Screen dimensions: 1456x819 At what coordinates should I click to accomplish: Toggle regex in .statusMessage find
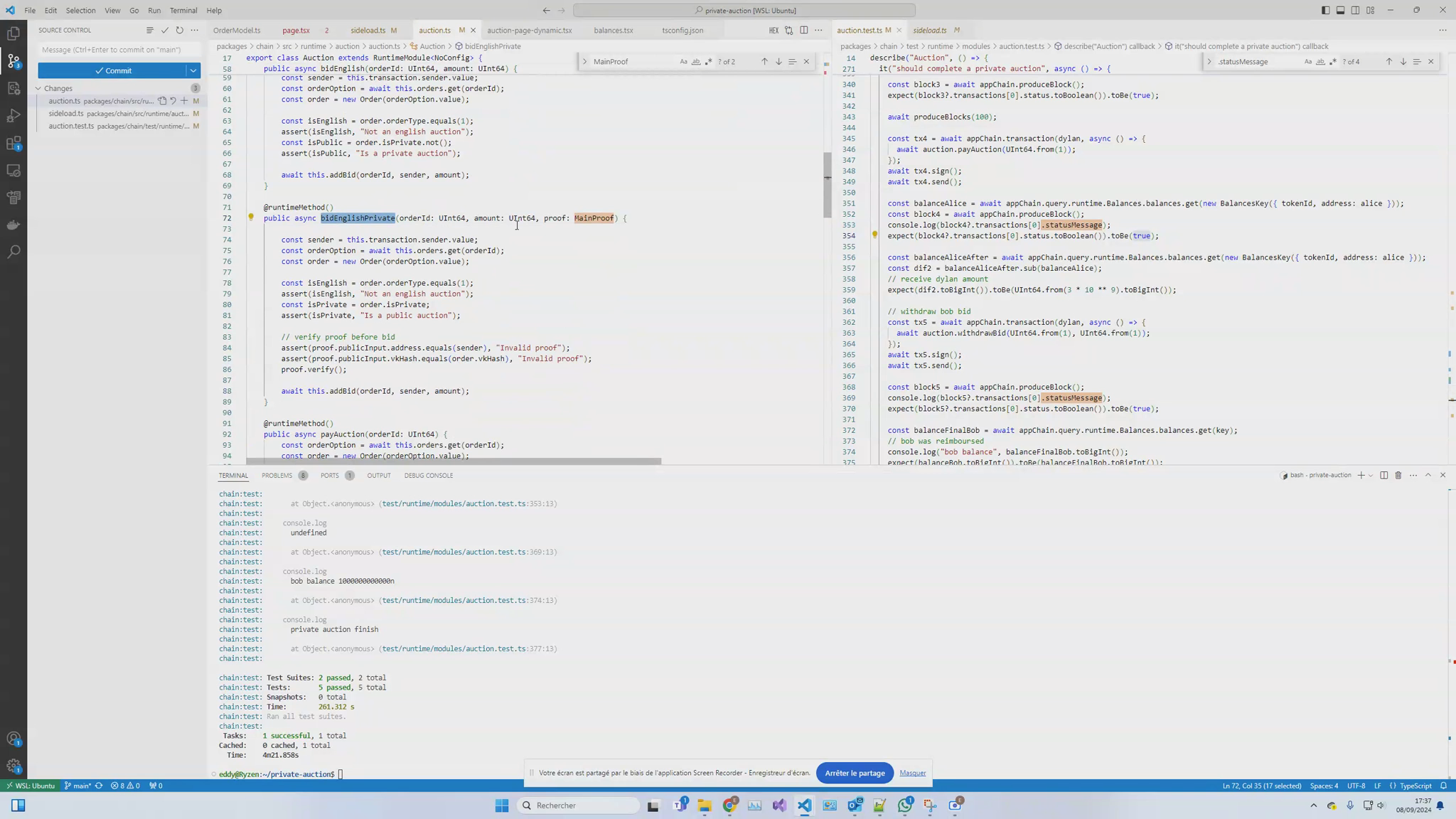1332,62
